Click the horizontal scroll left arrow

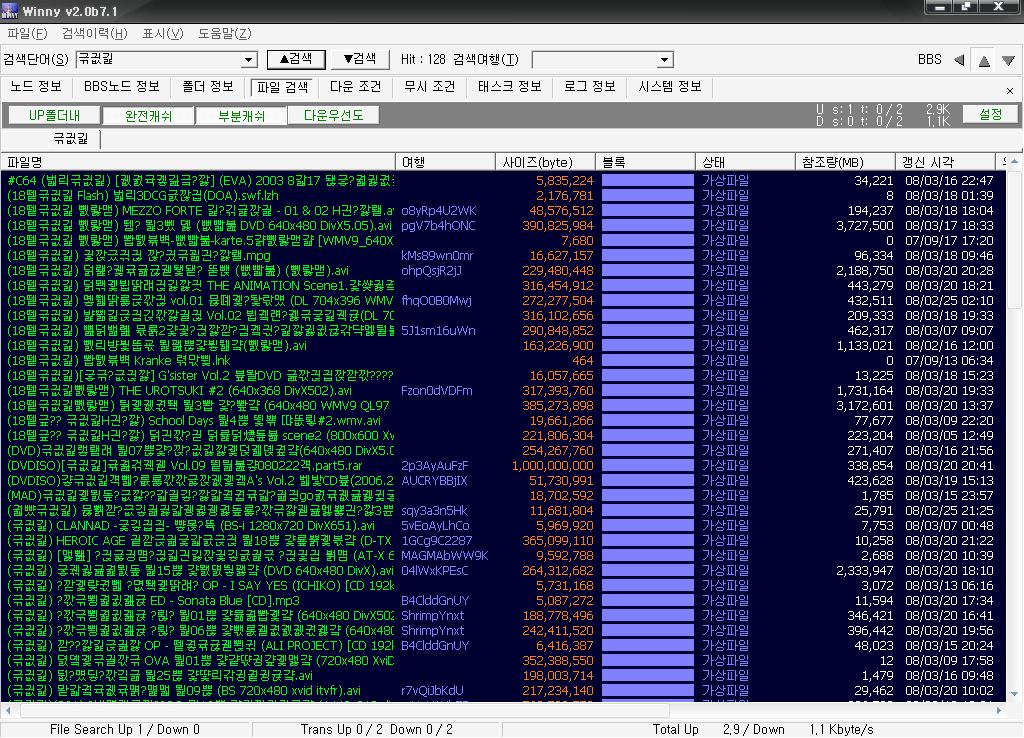[x=8, y=710]
